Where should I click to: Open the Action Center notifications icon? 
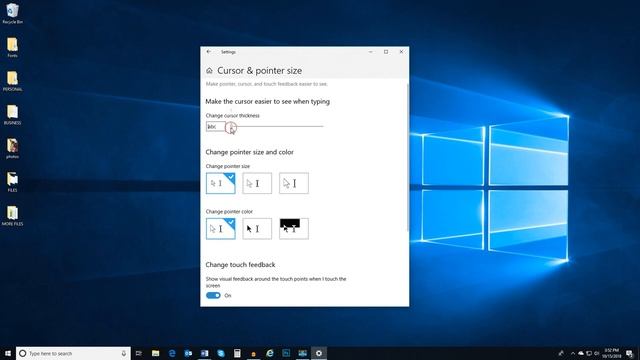630,353
